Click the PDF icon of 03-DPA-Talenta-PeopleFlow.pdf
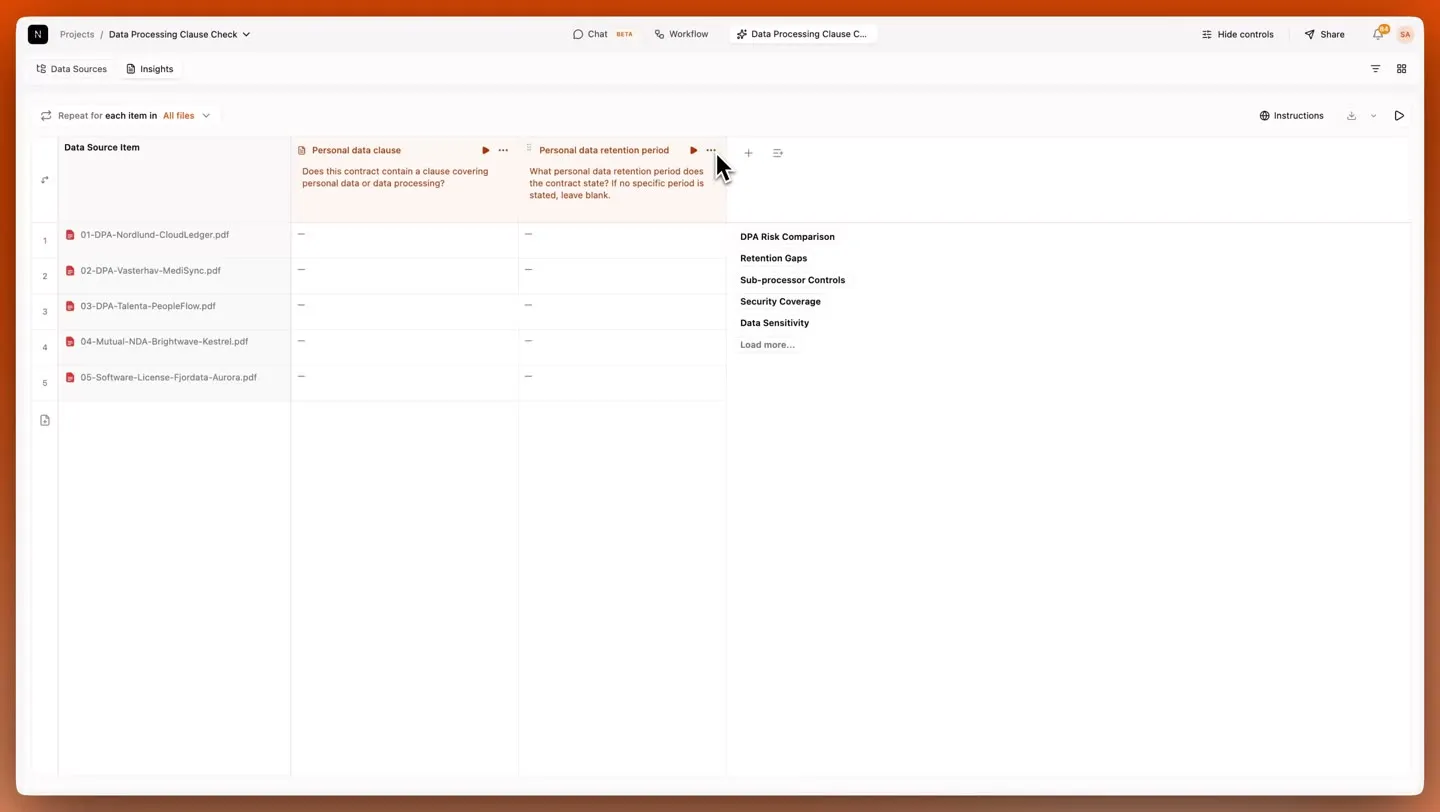Image resolution: width=1440 pixels, height=812 pixels. pyautogui.click(x=70, y=306)
